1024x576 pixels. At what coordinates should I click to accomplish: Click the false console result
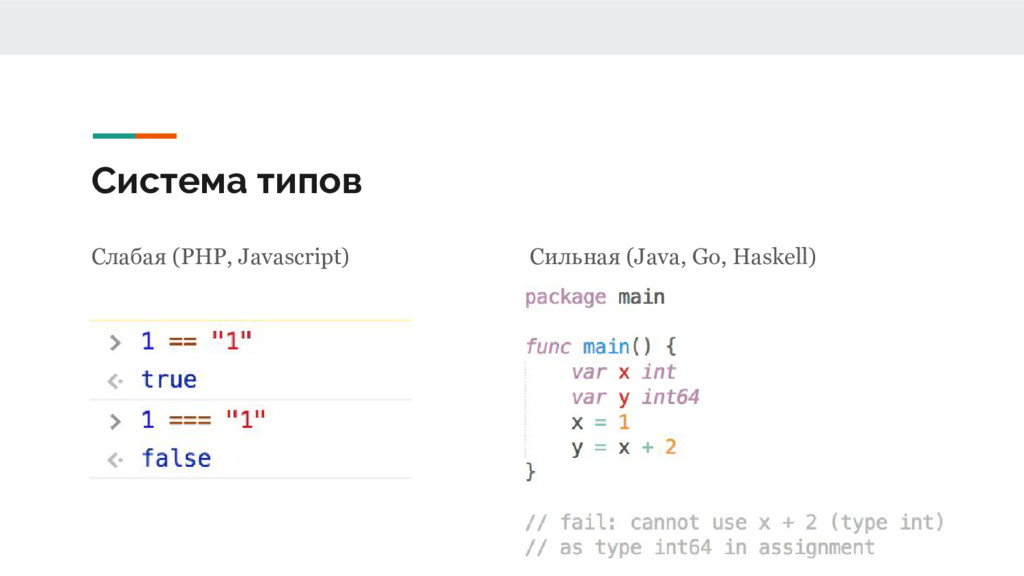pos(176,459)
